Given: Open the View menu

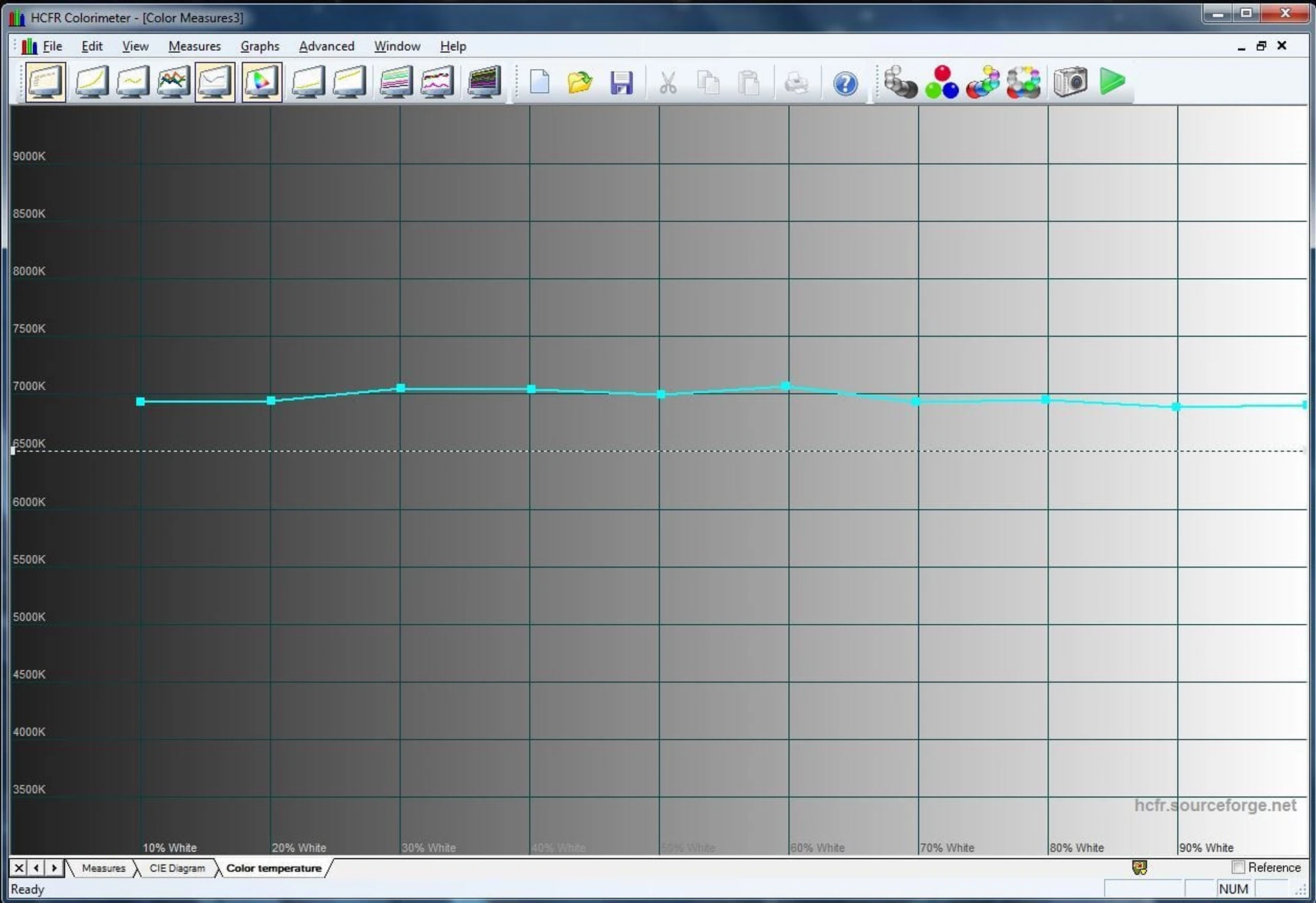Looking at the screenshot, I should pos(135,46).
